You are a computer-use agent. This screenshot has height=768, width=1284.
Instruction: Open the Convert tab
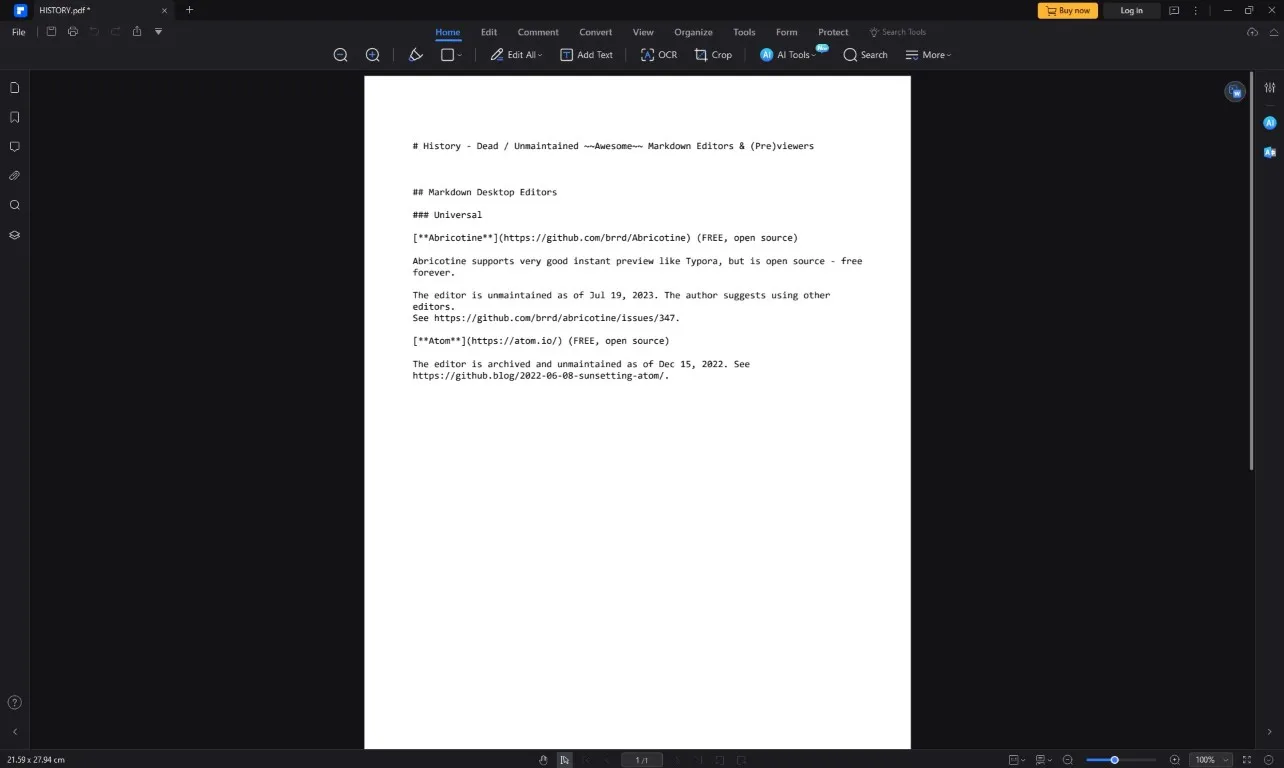click(596, 32)
